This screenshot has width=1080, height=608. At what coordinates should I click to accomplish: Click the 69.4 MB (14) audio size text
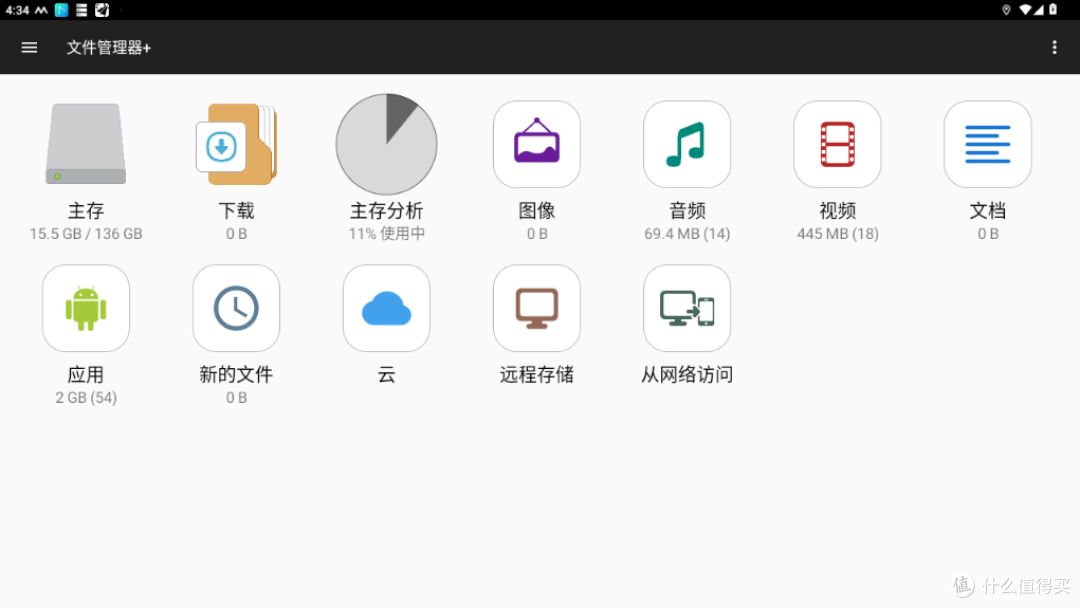tap(687, 233)
